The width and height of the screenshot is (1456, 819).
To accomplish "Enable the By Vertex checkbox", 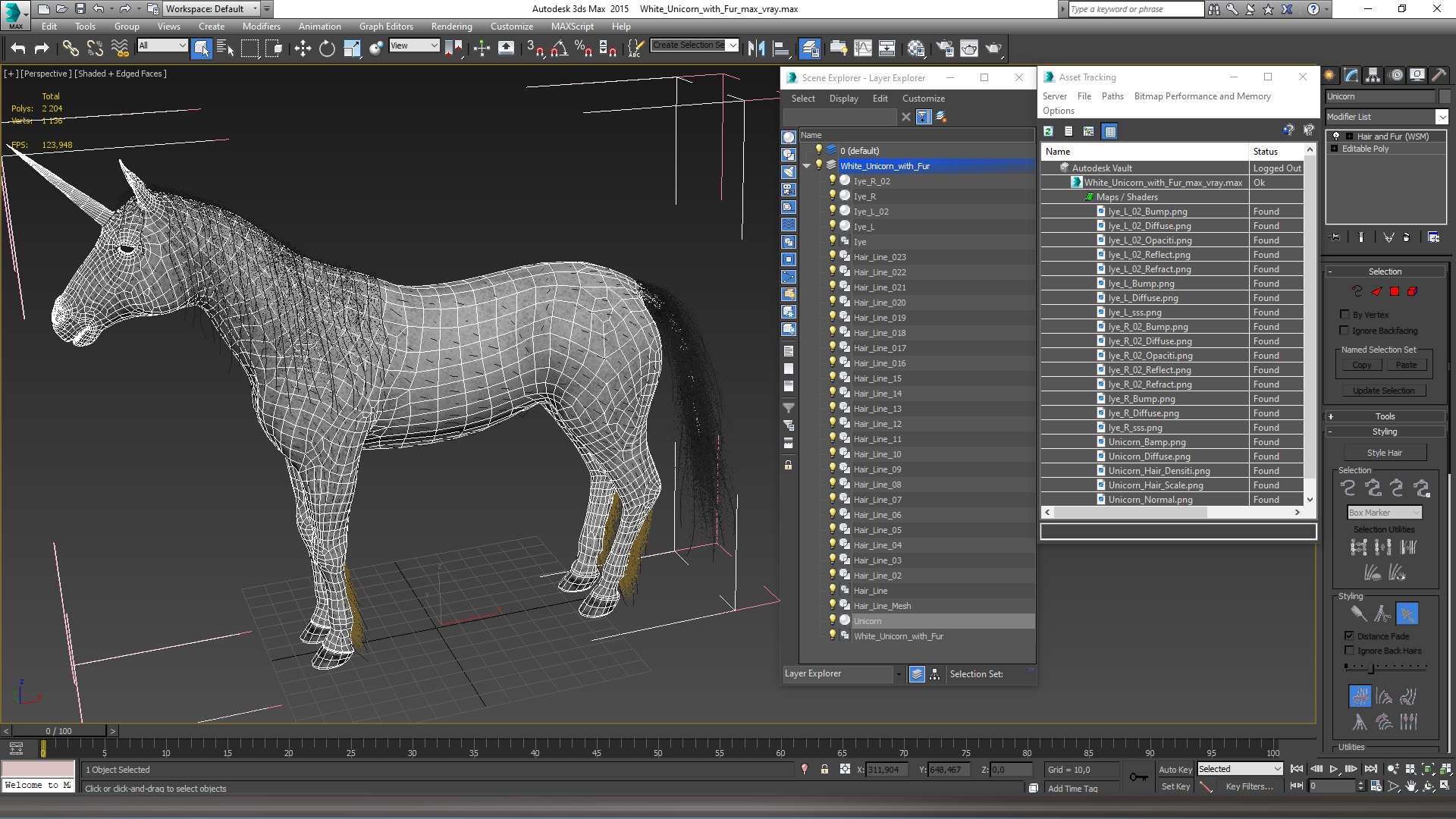I will [x=1345, y=315].
